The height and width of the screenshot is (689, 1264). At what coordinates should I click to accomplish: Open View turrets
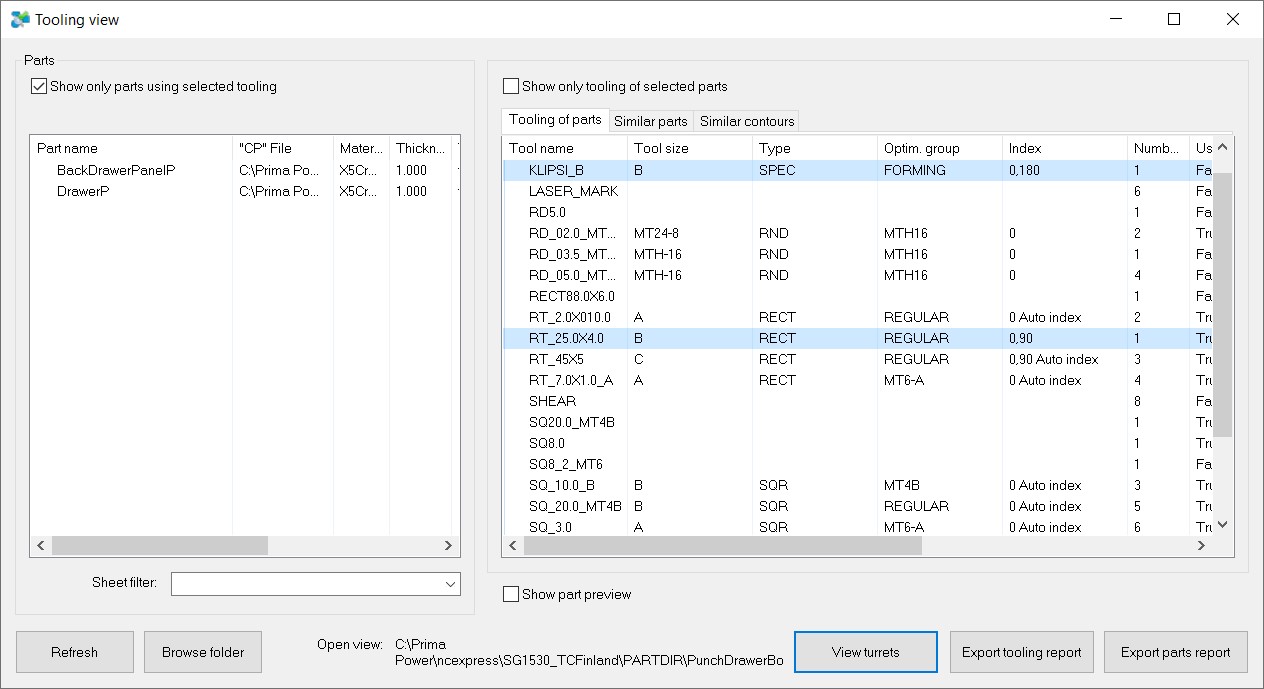[865, 652]
